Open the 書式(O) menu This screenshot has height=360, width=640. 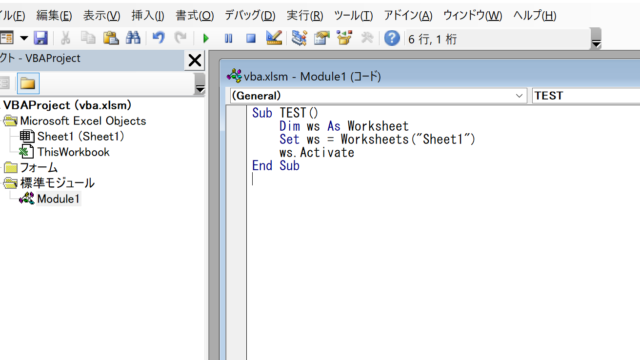[194, 16]
